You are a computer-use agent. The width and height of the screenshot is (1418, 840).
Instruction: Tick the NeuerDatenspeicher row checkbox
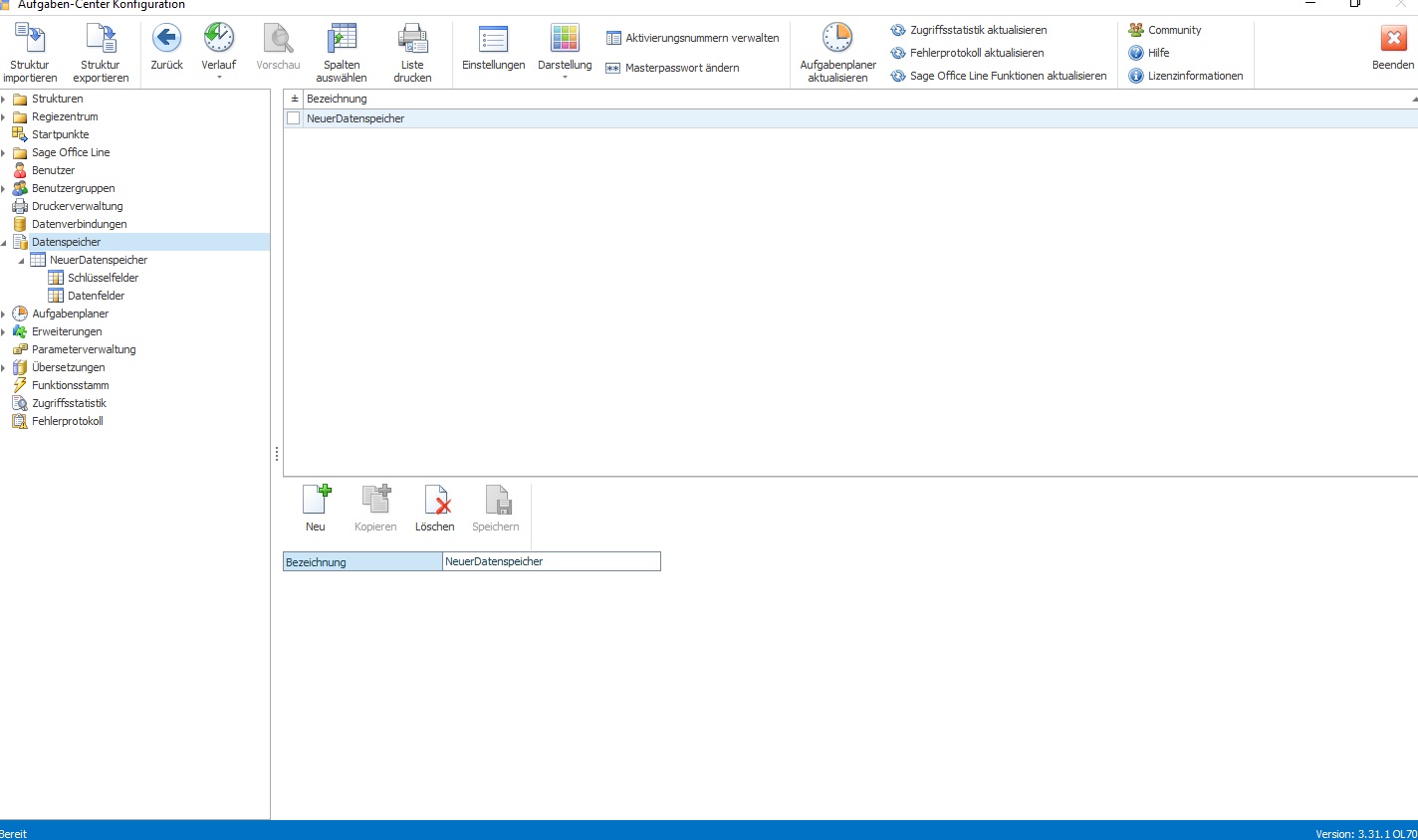[x=293, y=118]
